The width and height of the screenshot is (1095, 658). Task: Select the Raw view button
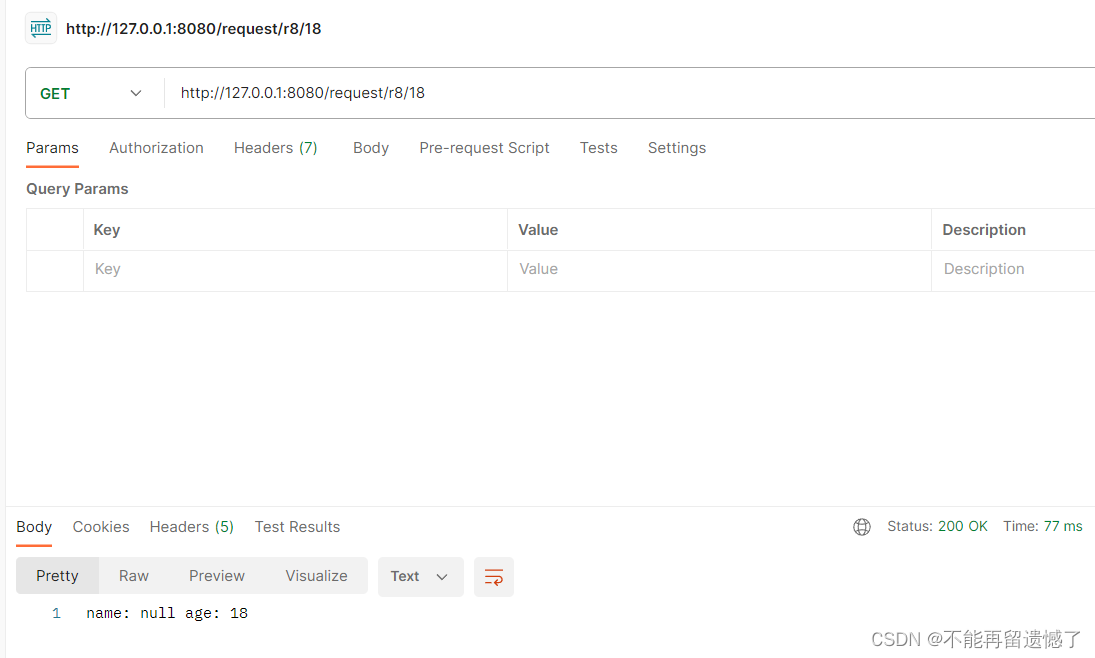click(134, 576)
